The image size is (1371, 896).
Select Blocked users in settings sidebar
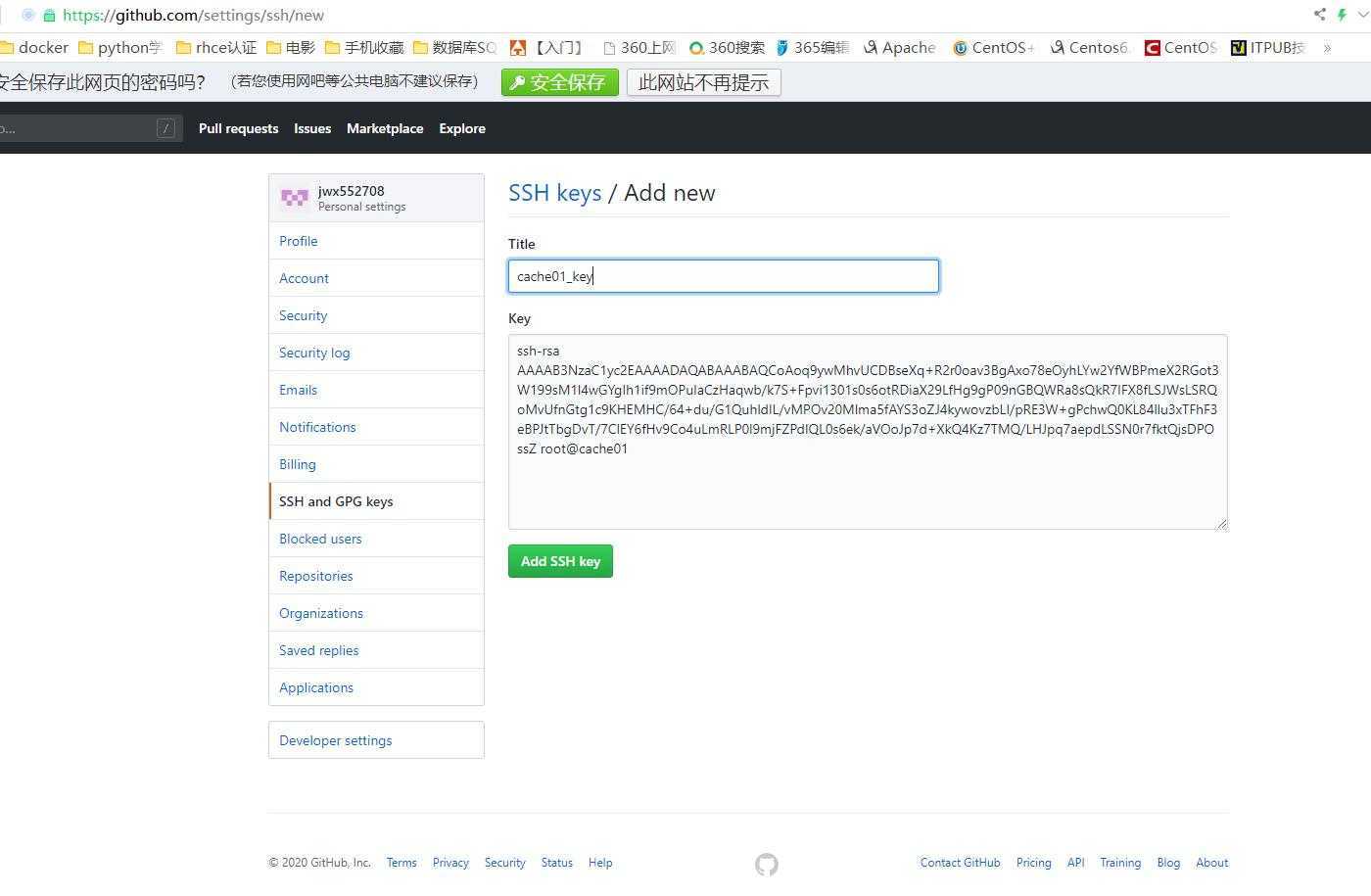[376, 539]
